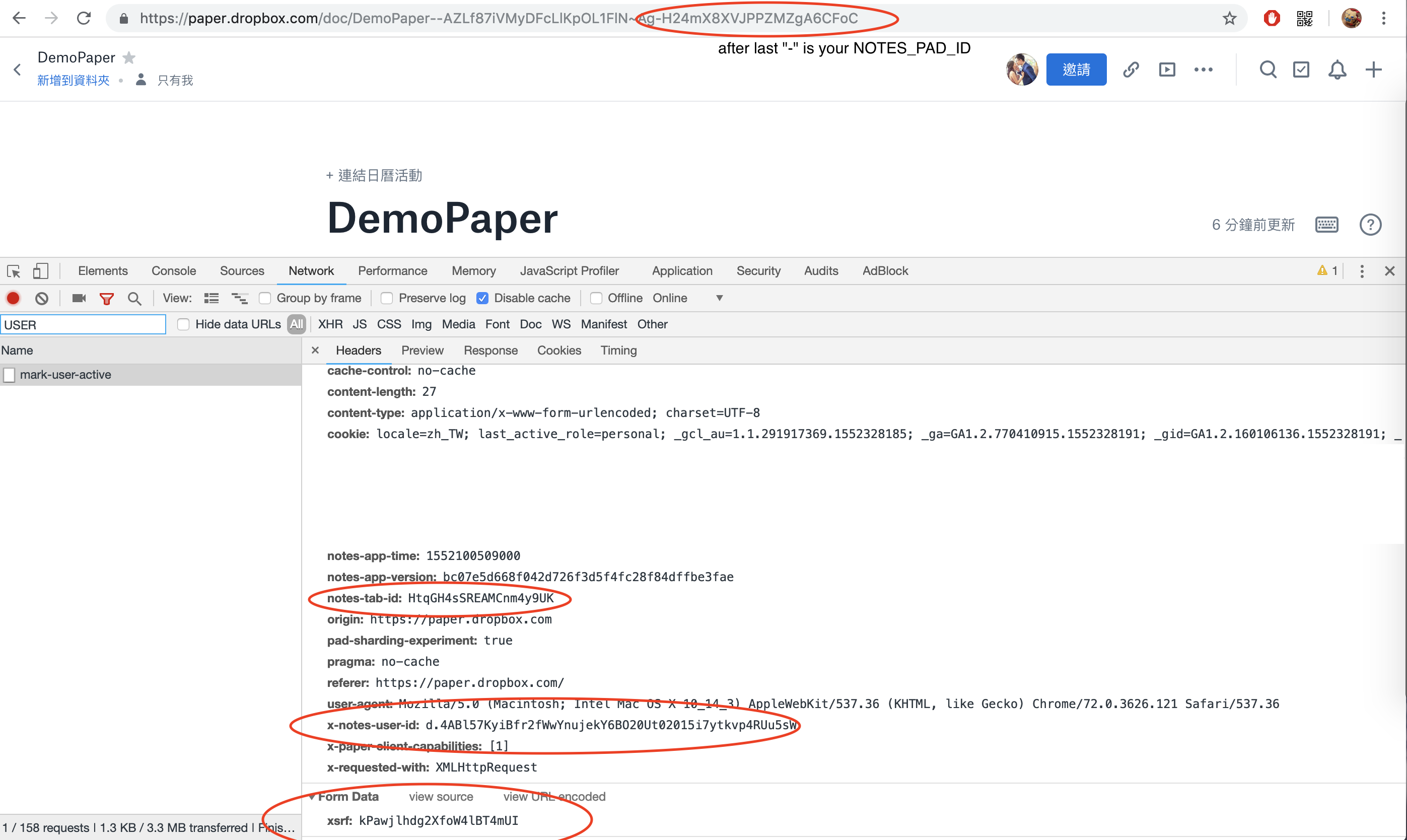This screenshot has width=1407, height=840.
Task: Click the clear network log icon
Action: 42,298
